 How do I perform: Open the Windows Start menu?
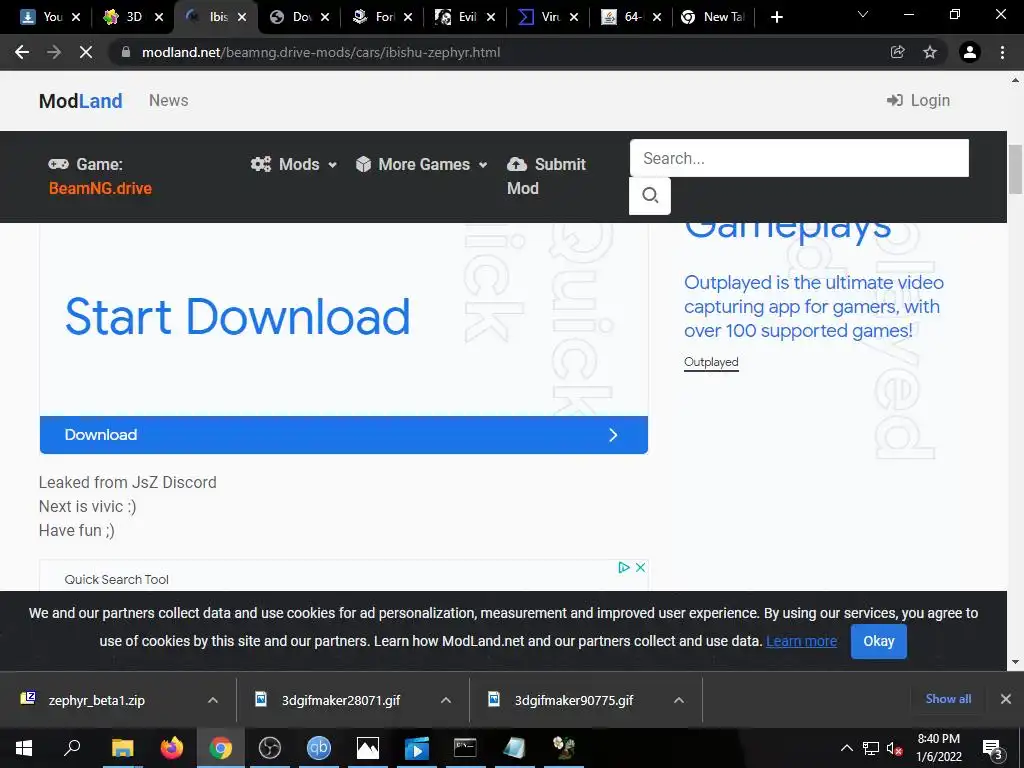[24, 748]
